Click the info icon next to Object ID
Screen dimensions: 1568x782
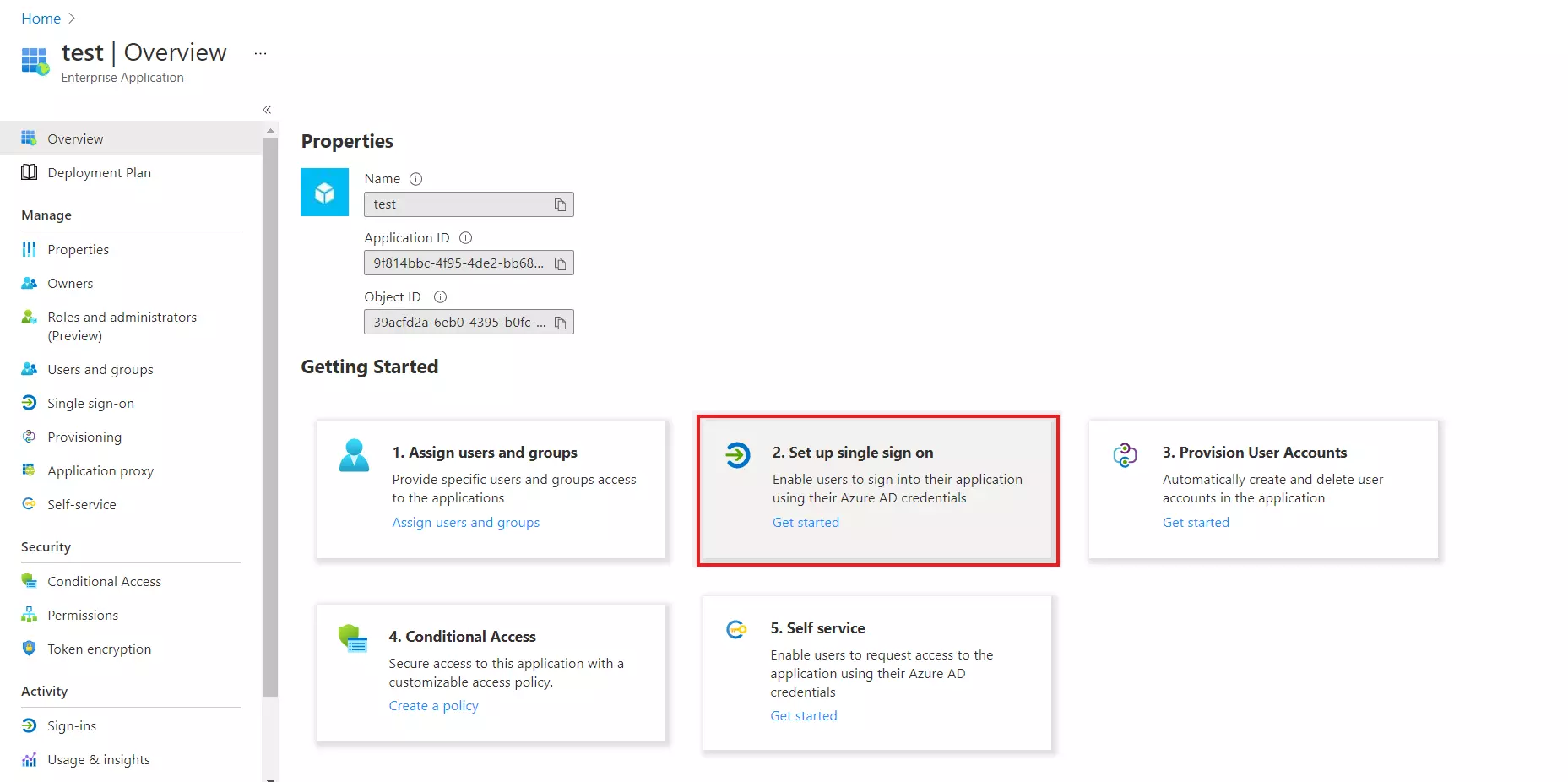[x=440, y=297]
